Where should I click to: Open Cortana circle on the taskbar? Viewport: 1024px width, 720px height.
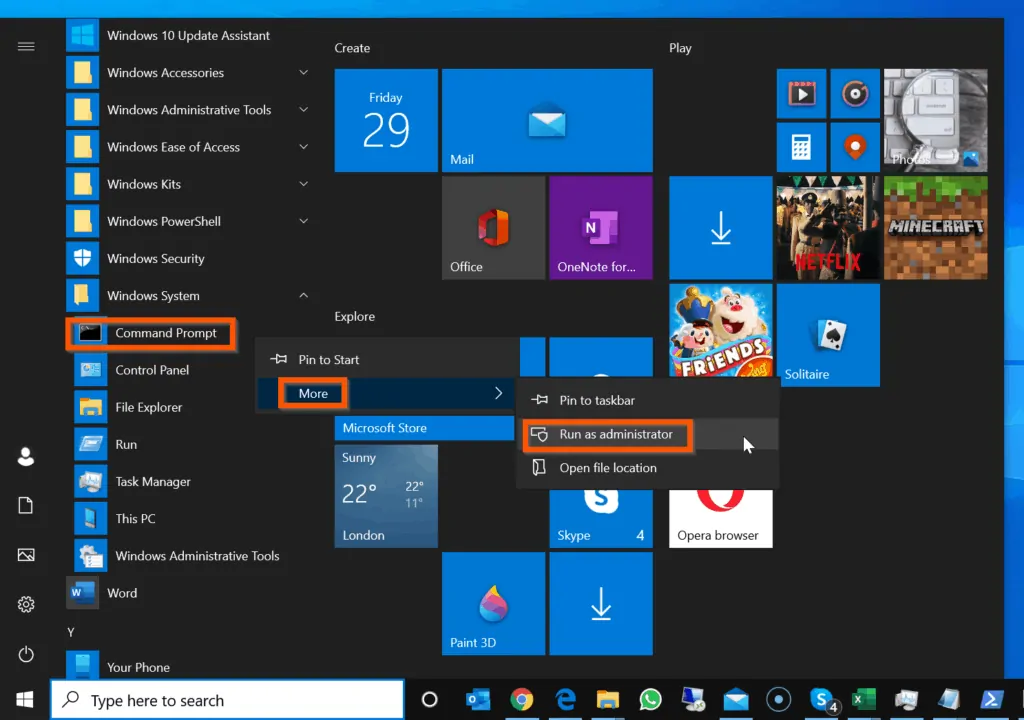[x=430, y=700]
